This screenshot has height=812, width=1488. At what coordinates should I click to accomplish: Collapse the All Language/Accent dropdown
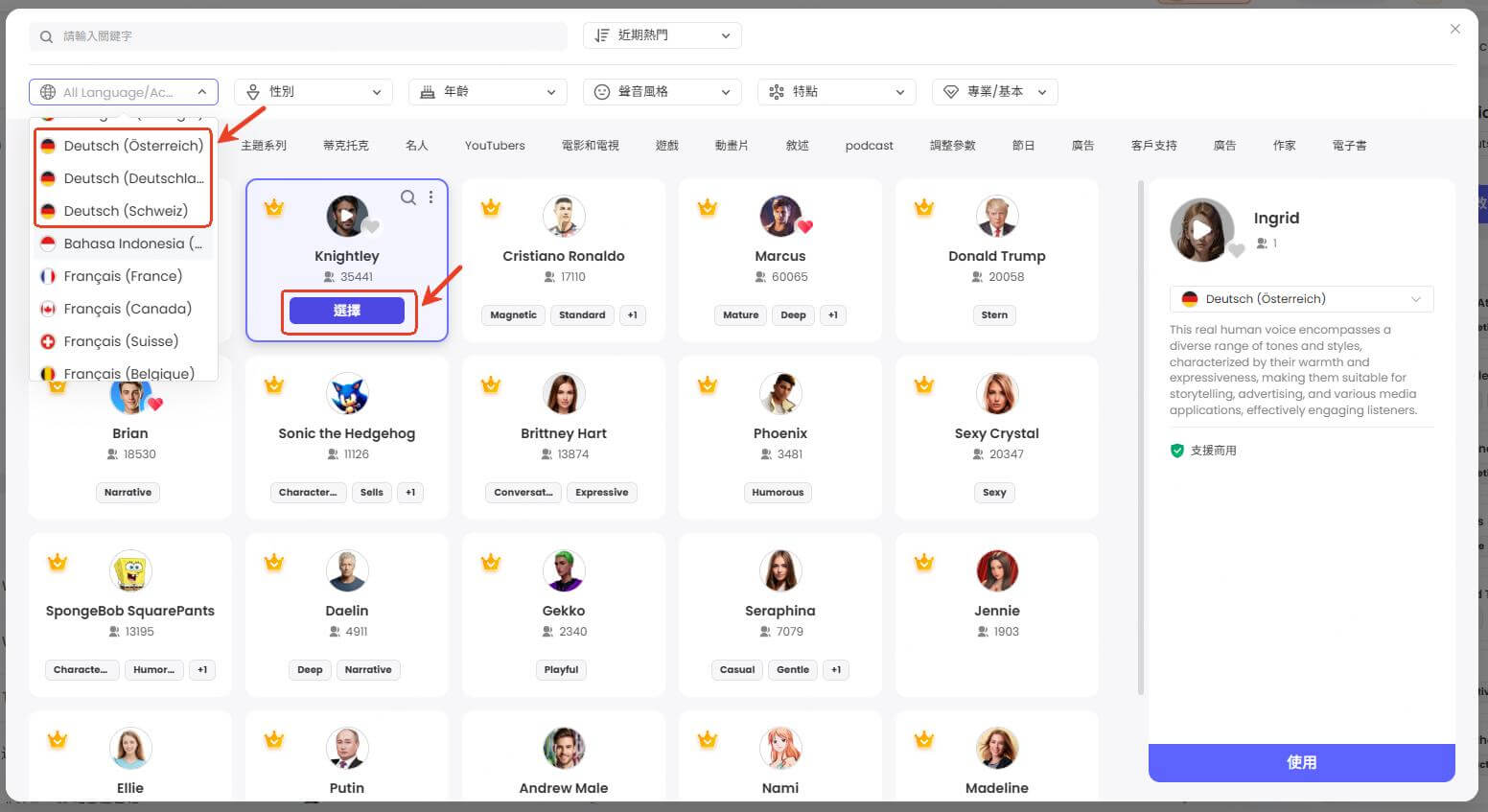124,92
